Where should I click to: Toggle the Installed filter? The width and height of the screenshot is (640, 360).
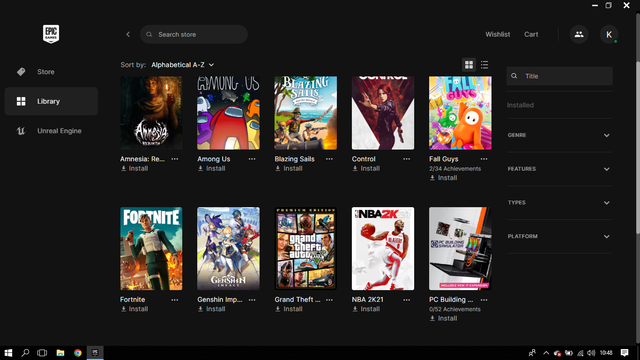pyautogui.click(x=520, y=105)
